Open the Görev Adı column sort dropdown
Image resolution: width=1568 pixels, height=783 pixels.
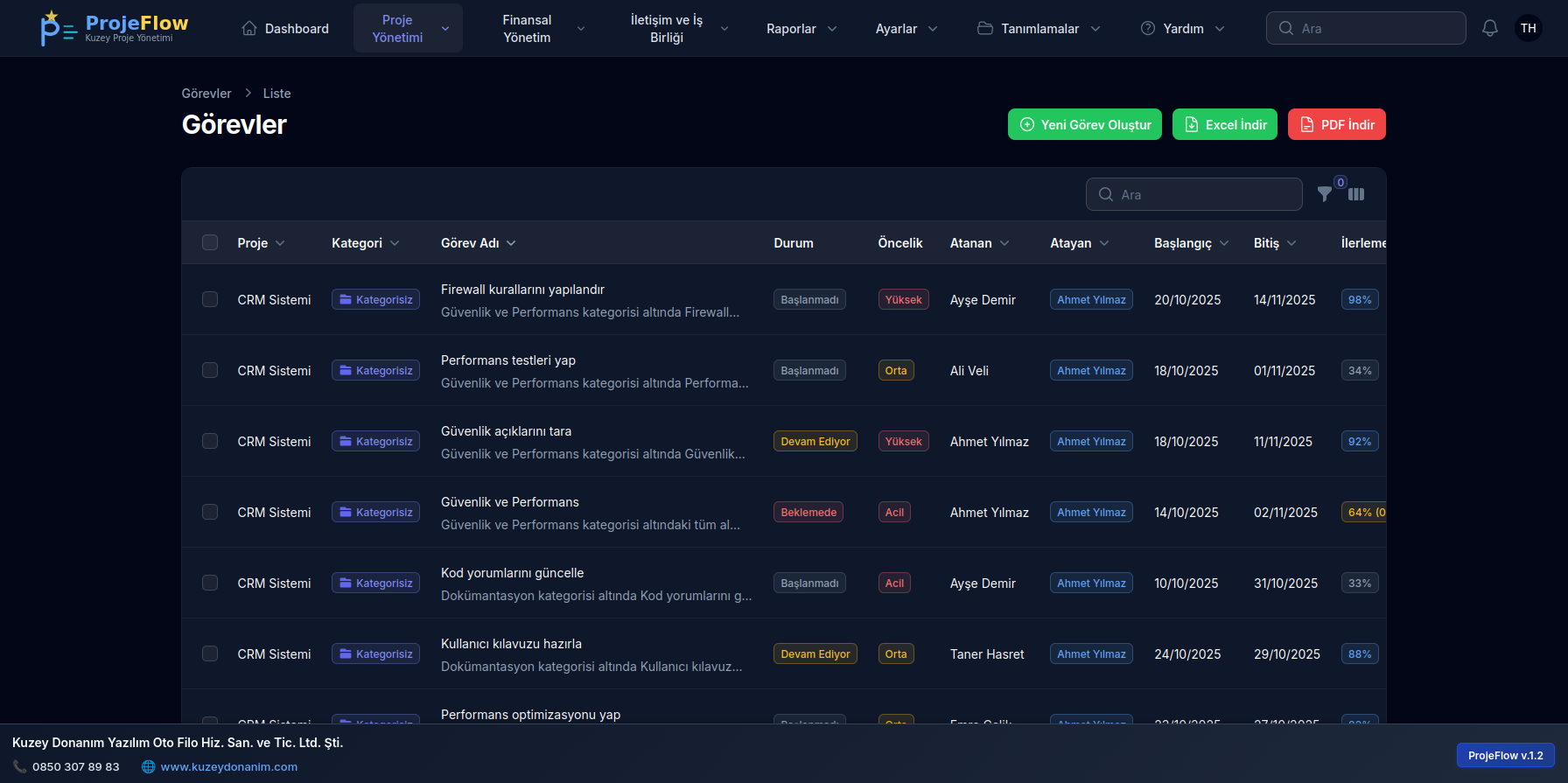click(x=511, y=243)
